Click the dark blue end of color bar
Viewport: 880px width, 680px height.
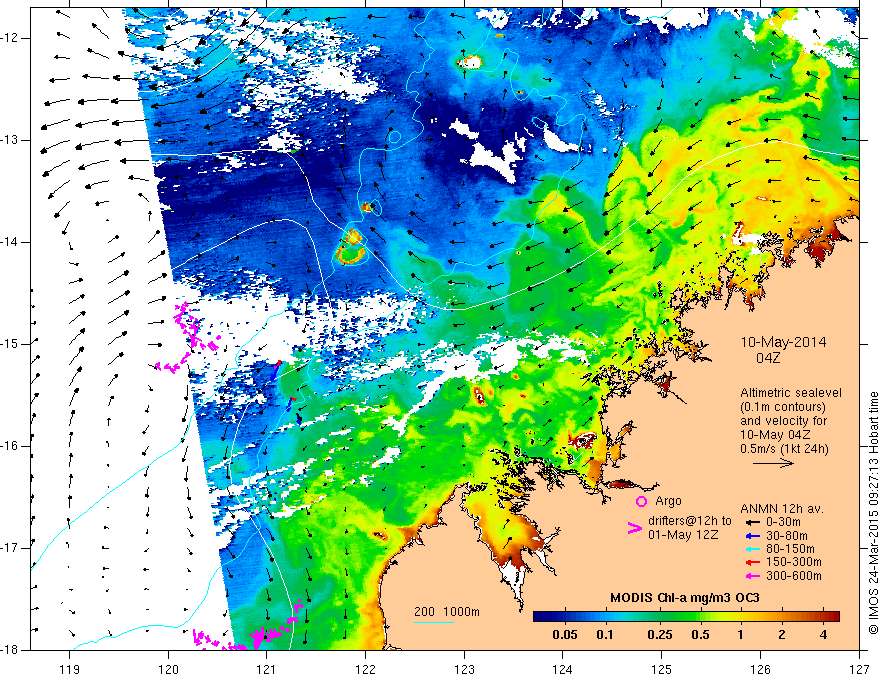(x=539, y=617)
